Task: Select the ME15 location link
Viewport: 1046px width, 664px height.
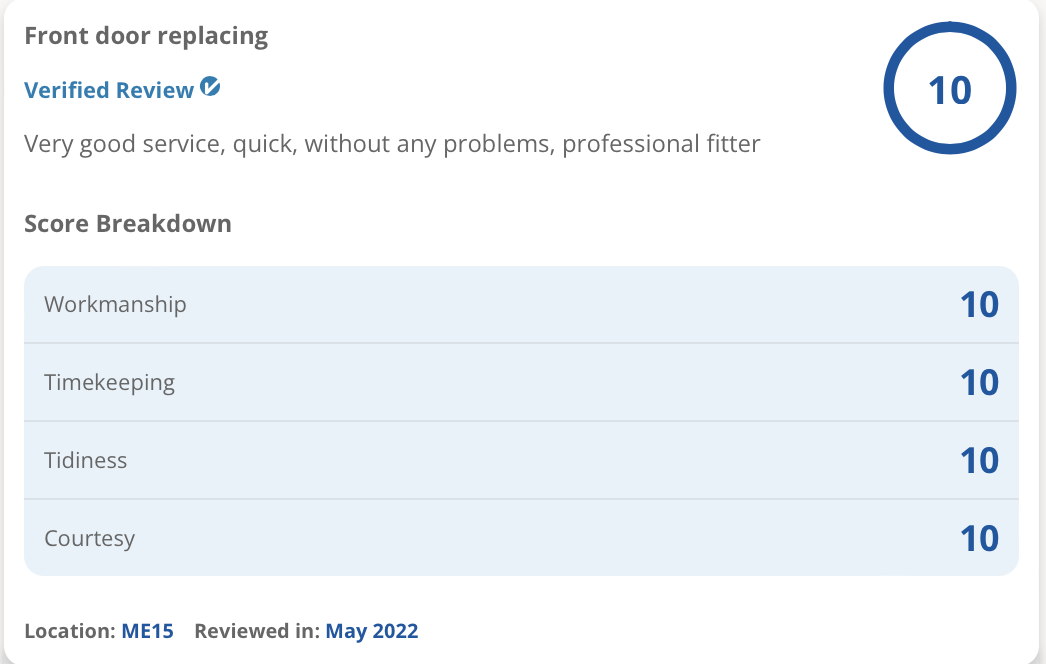Action: coord(147,631)
